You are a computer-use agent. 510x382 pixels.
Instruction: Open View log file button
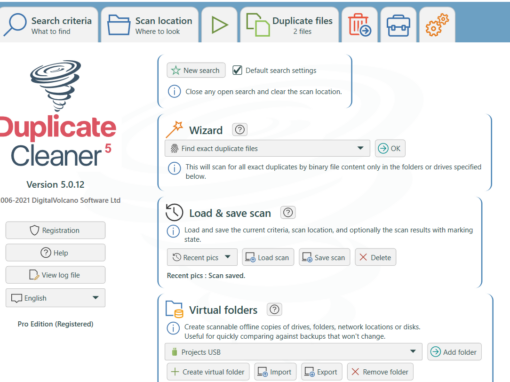56,275
